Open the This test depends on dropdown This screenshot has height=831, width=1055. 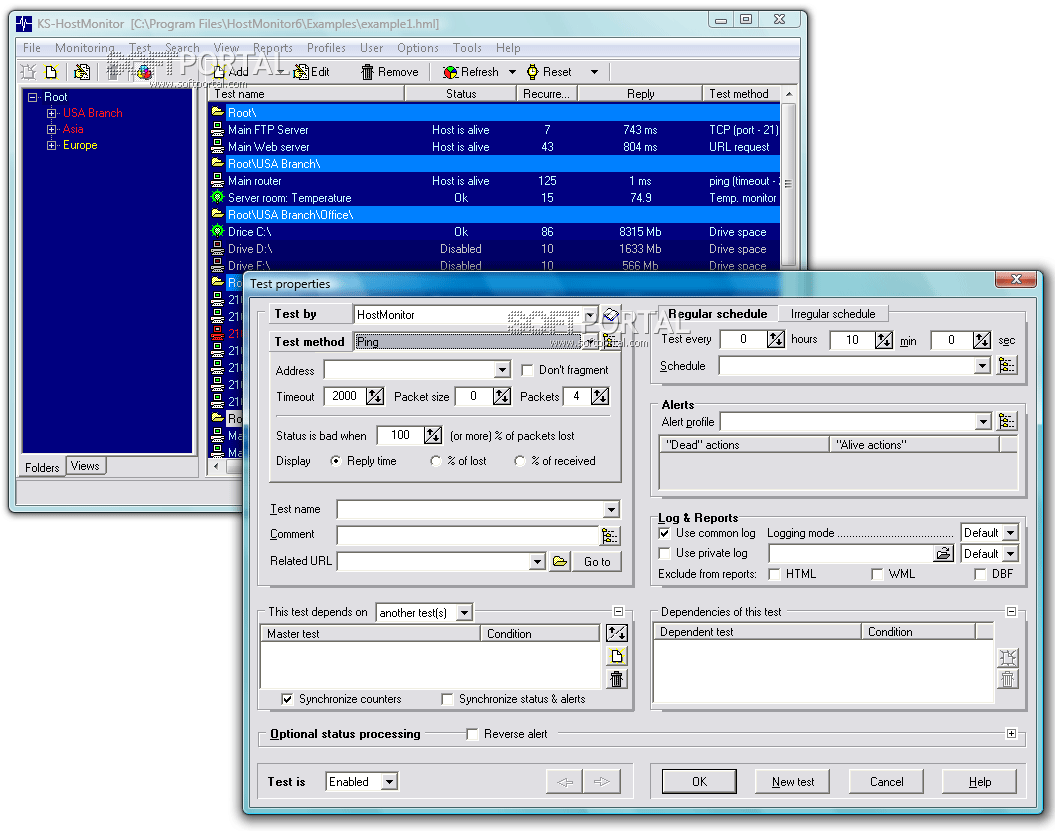(x=464, y=613)
